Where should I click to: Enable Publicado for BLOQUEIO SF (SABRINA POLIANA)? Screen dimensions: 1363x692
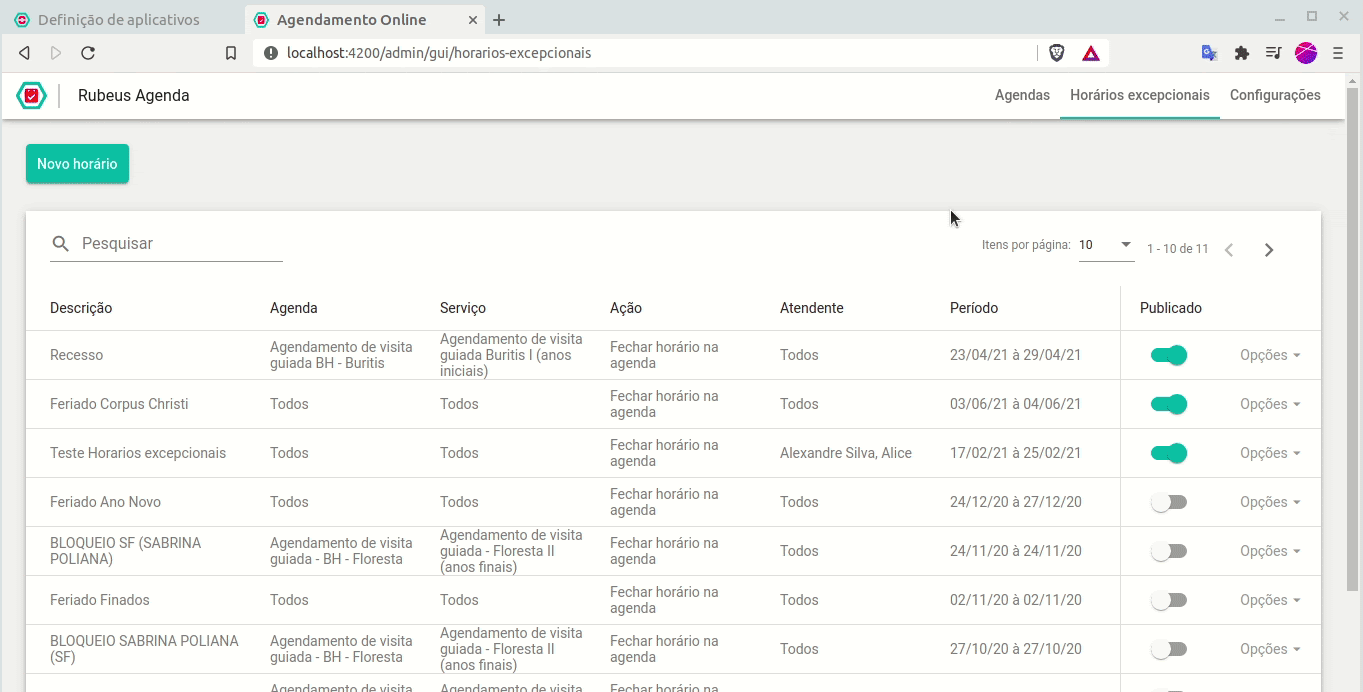point(1169,551)
